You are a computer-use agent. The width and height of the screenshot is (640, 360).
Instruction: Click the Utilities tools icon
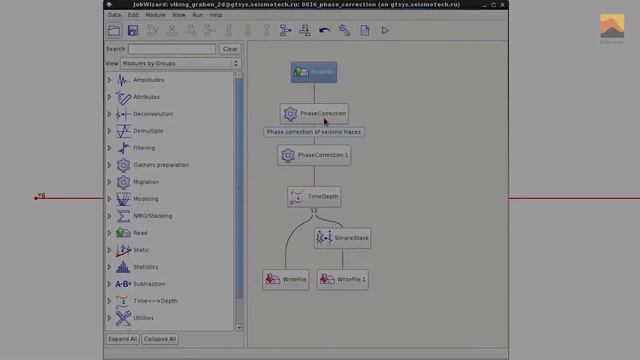(123, 318)
